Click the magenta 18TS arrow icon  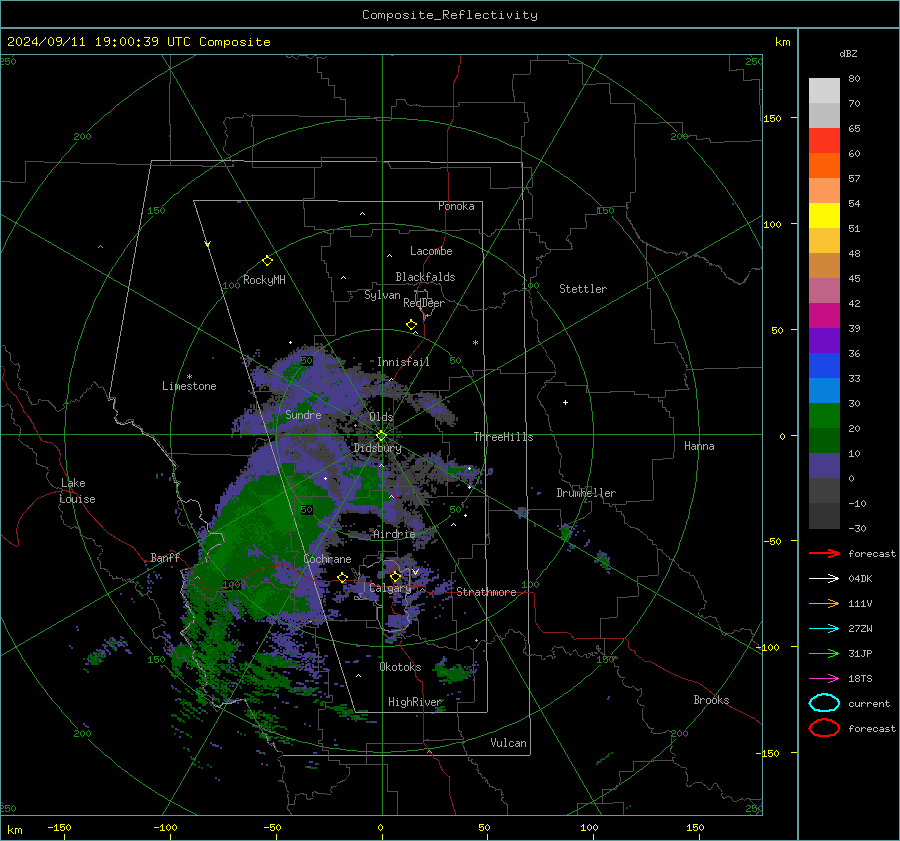[824, 679]
